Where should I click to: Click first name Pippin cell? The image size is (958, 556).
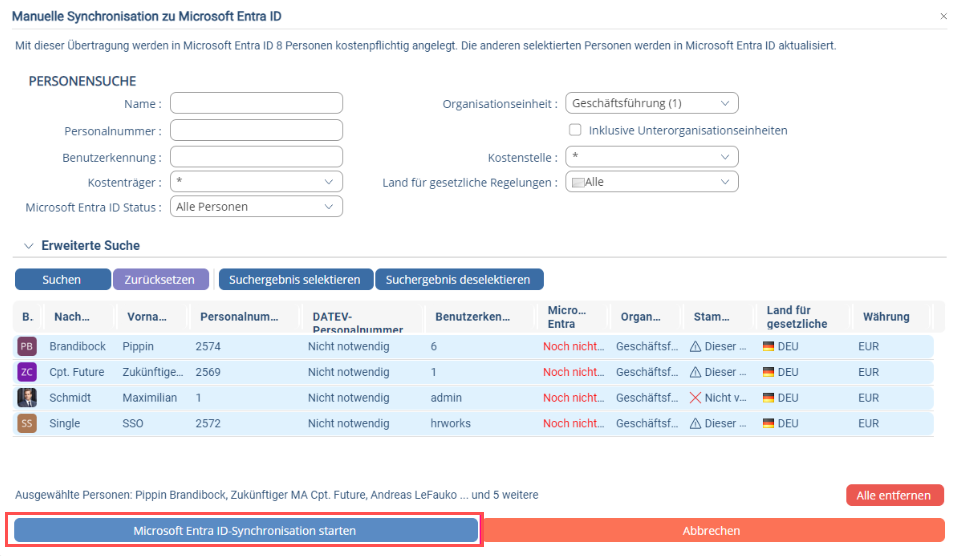pyautogui.click(x=138, y=346)
